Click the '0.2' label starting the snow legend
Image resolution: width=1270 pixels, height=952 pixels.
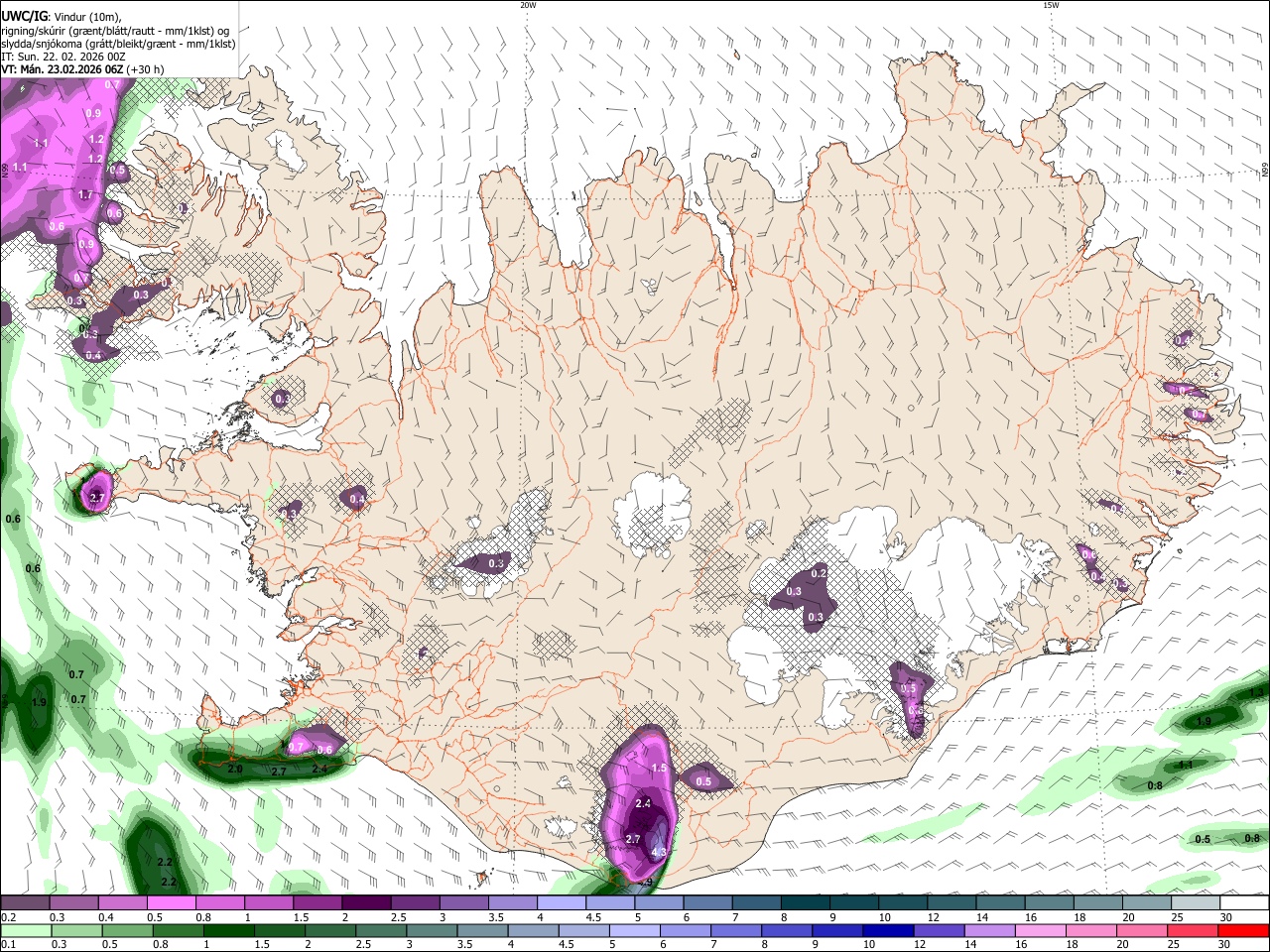[x=8, y=917]
